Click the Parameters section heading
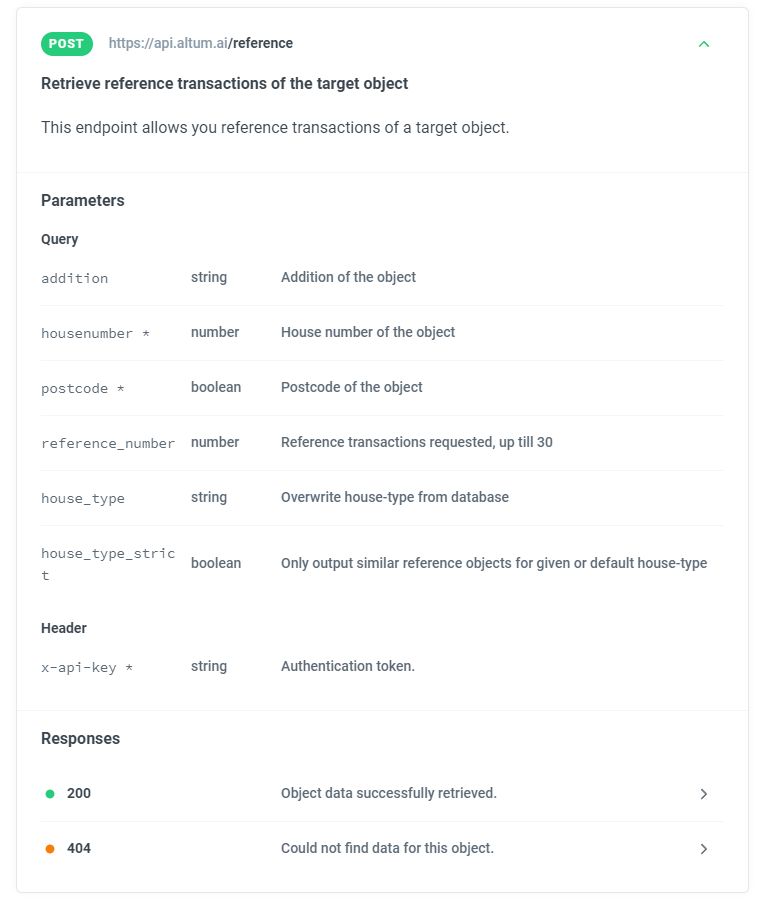This screenshot has width=763, height=905. pos(83,201)
